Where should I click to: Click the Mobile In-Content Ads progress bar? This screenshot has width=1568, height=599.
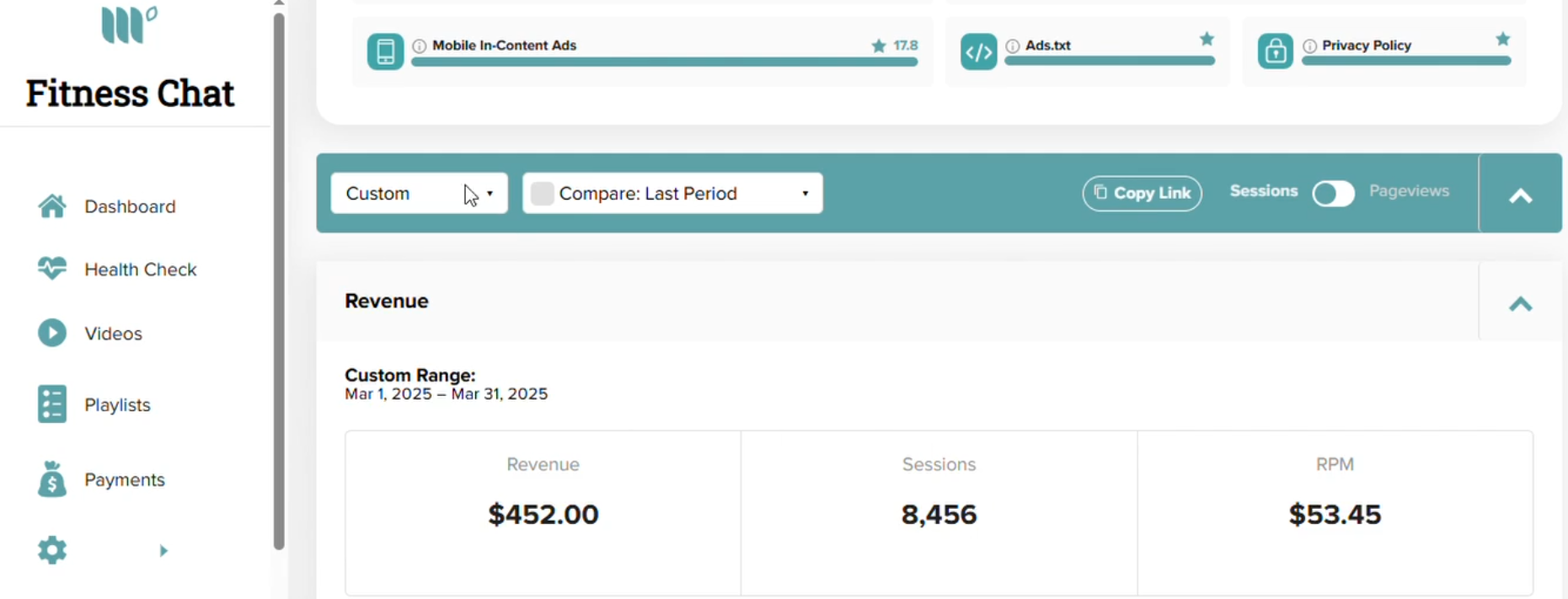click(665, 62)
